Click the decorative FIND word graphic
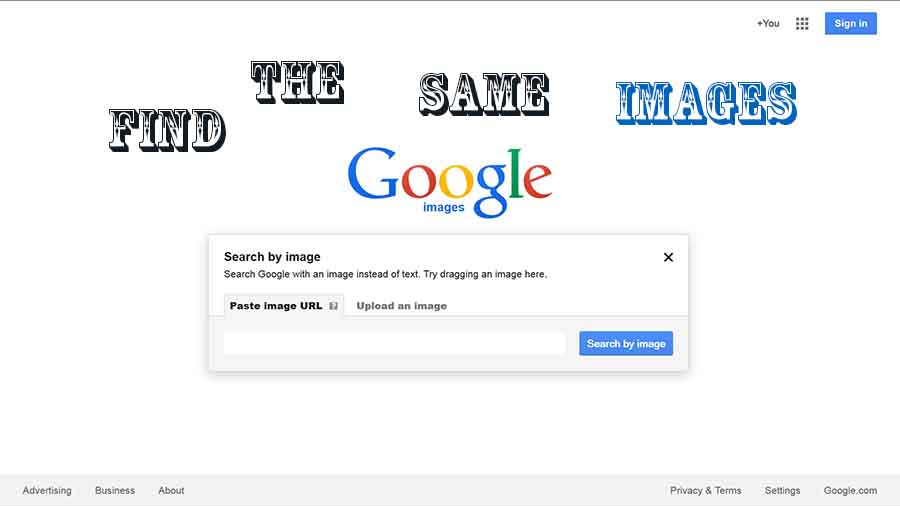Image resolution: width=900 pixels, height=506 pixels. tap(167, 130)
